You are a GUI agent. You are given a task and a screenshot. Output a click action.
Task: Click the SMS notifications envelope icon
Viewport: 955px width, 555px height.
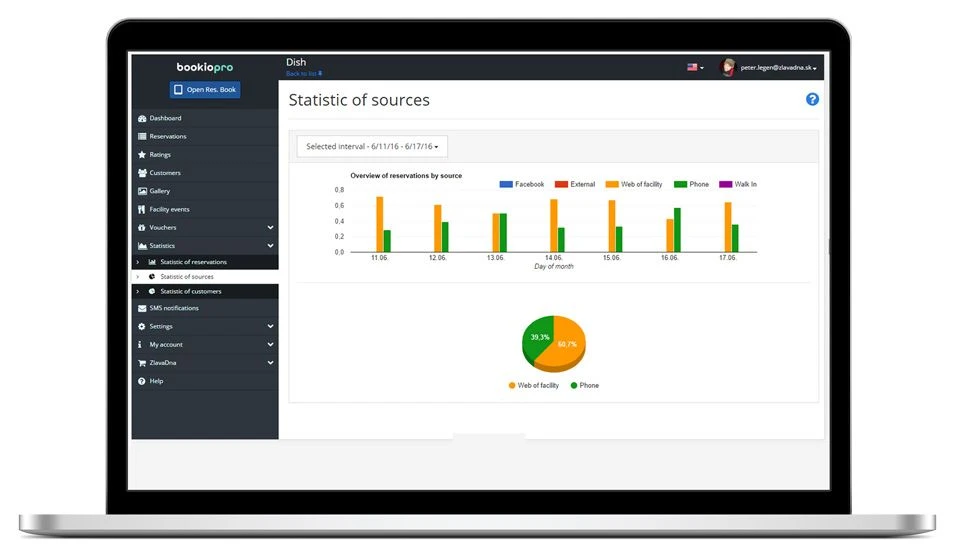click(x=142, y=308)
